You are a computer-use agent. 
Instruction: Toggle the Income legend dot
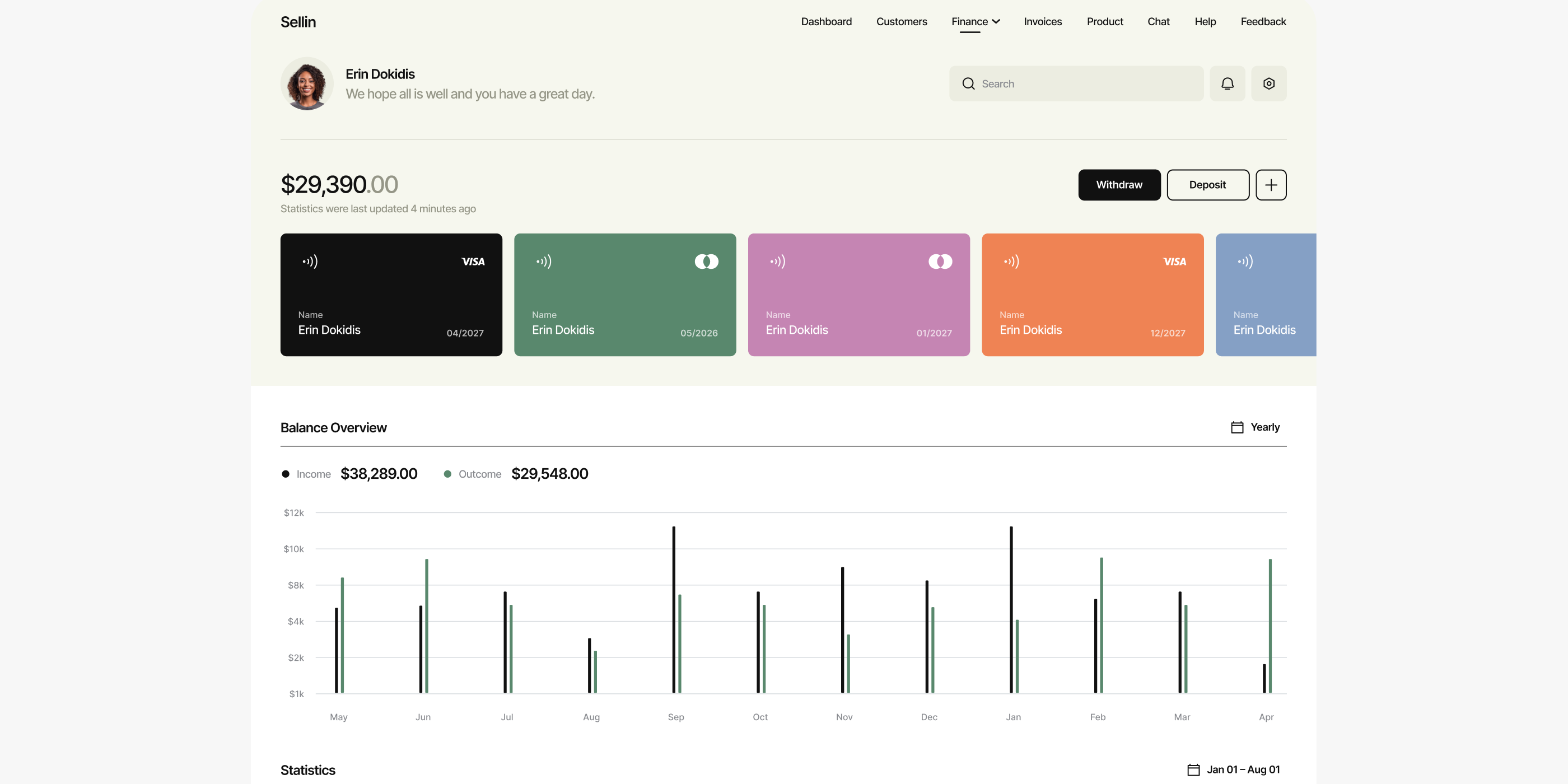click(x=286, y=474)
